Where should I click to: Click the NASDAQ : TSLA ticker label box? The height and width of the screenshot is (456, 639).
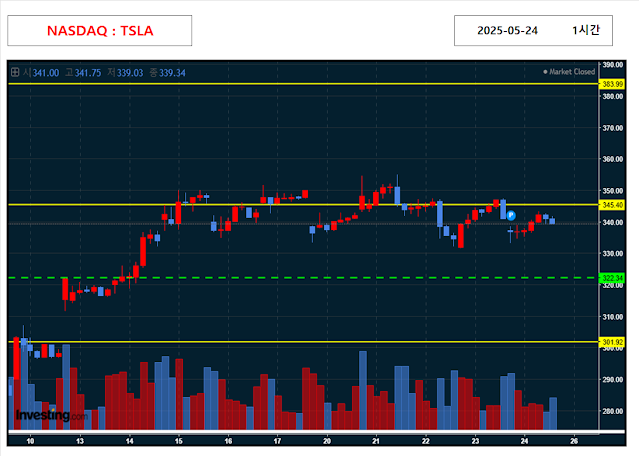click(99, 31)
